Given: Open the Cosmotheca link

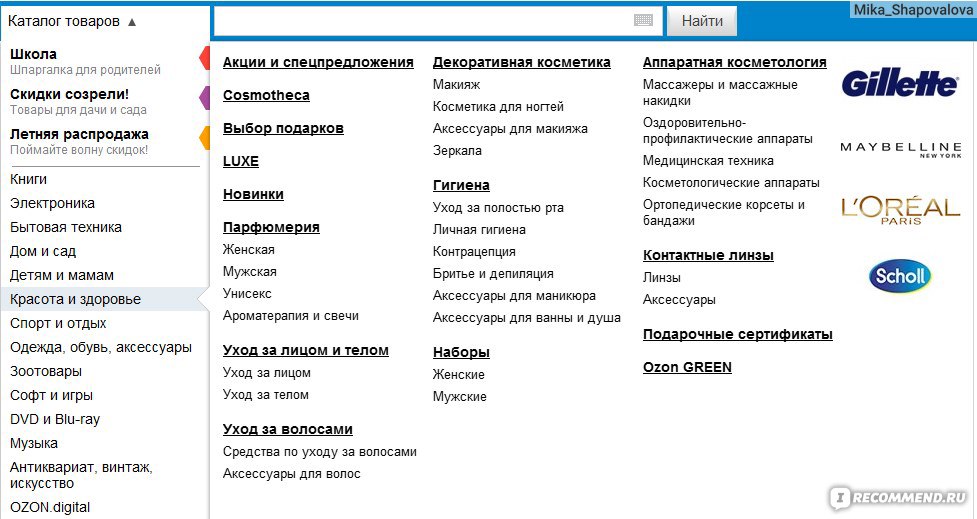Looking at the screenshot, I should click(x=266, y=95).
